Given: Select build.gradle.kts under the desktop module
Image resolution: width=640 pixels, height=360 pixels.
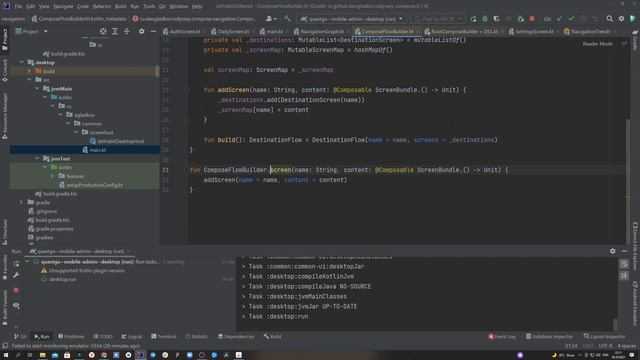Looking at the screenshot, I should point(56,194).
